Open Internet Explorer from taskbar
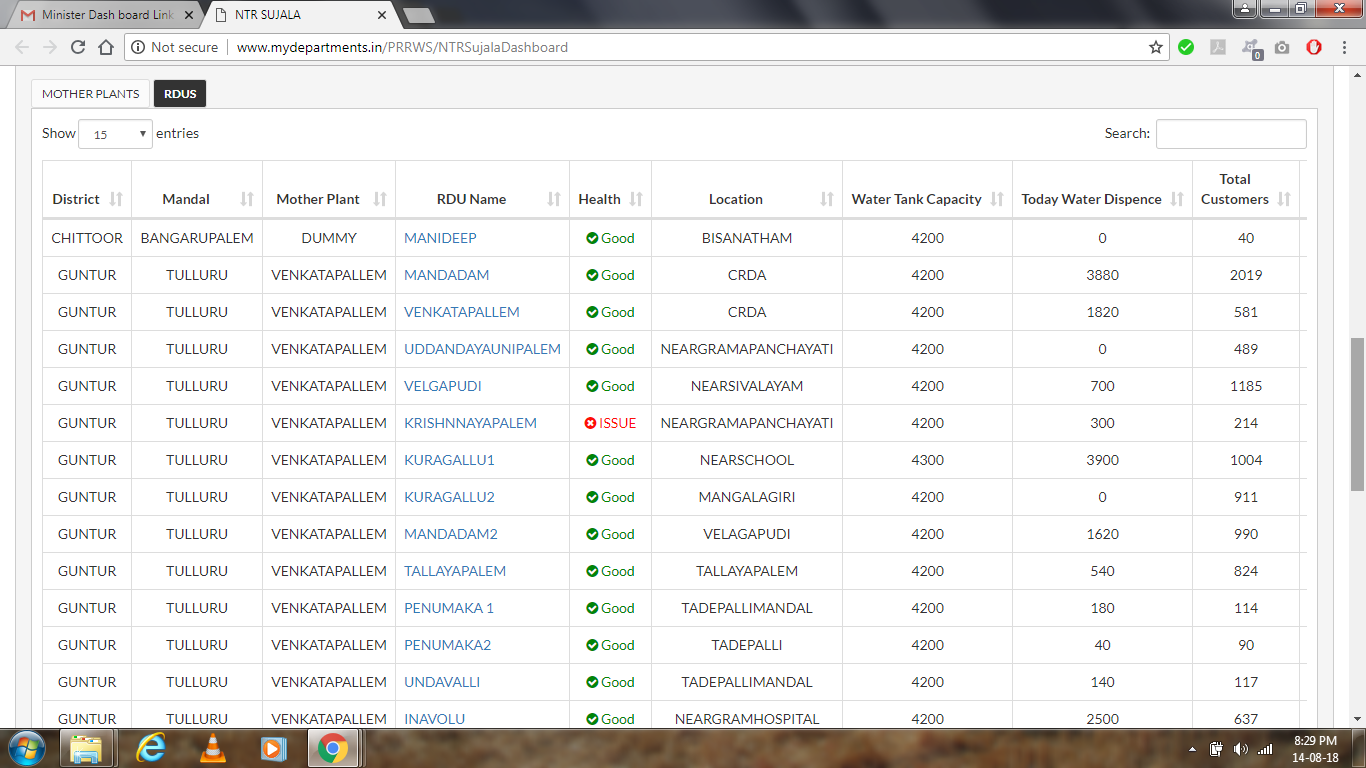 [x=151, y=748]
